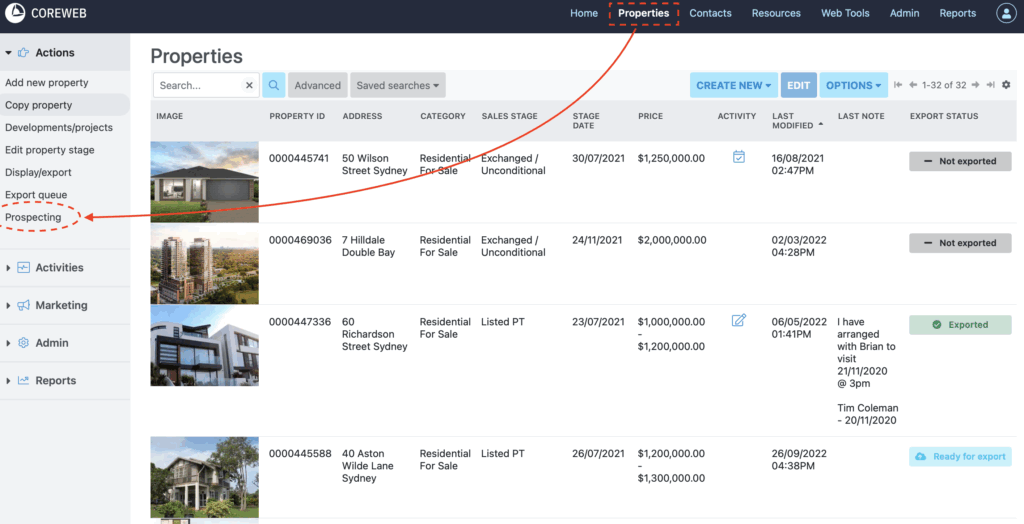Viewport: 1024px width, 524px height.
Task: Open the Options dropdown
Action: 853,86
